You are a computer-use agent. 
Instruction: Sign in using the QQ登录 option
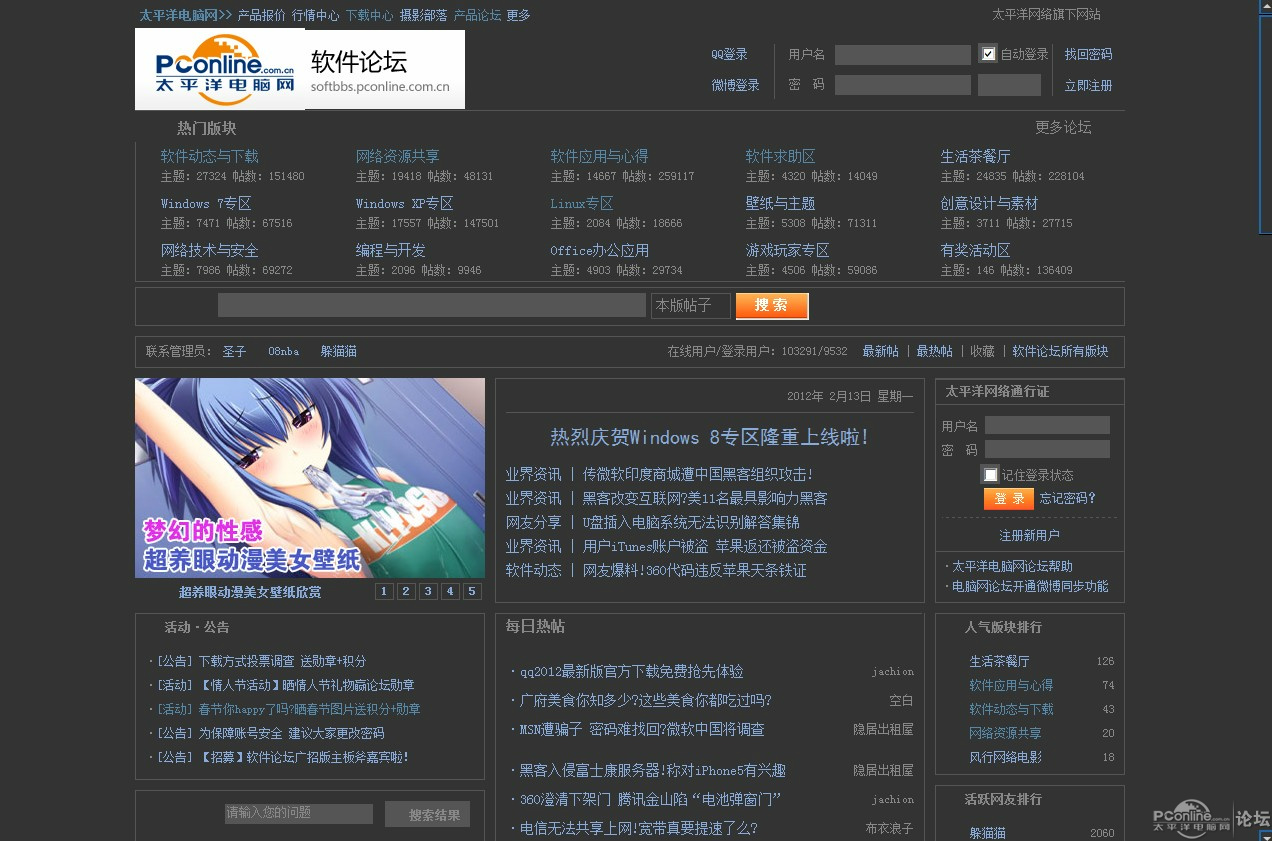point(729,54)
